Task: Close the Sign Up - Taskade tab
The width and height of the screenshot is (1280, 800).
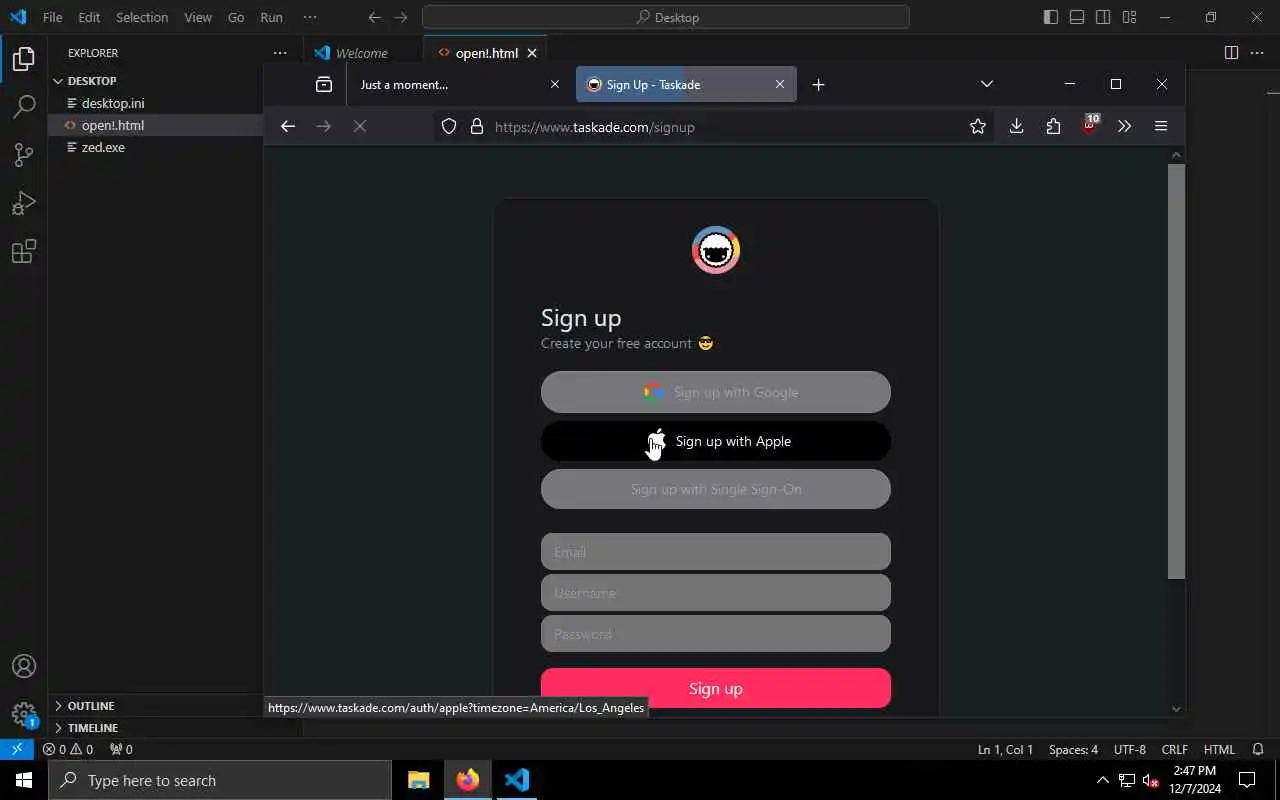Action: point(780,85)
